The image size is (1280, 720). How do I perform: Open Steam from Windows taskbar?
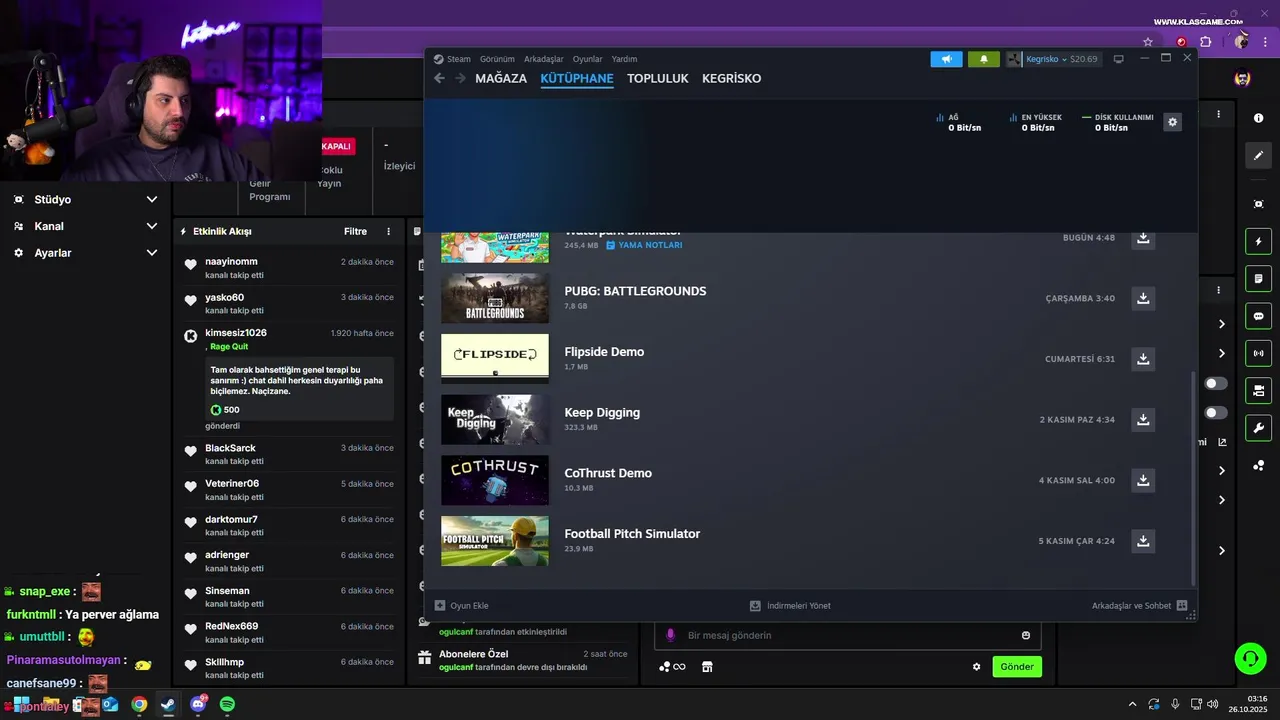click(168, 704)
